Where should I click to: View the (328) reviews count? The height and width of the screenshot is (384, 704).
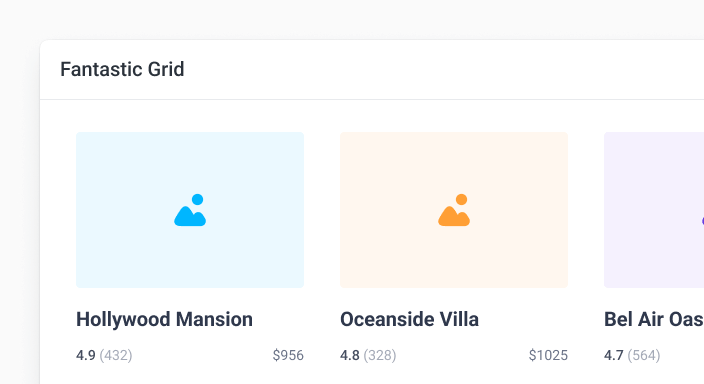coord(380,355)
